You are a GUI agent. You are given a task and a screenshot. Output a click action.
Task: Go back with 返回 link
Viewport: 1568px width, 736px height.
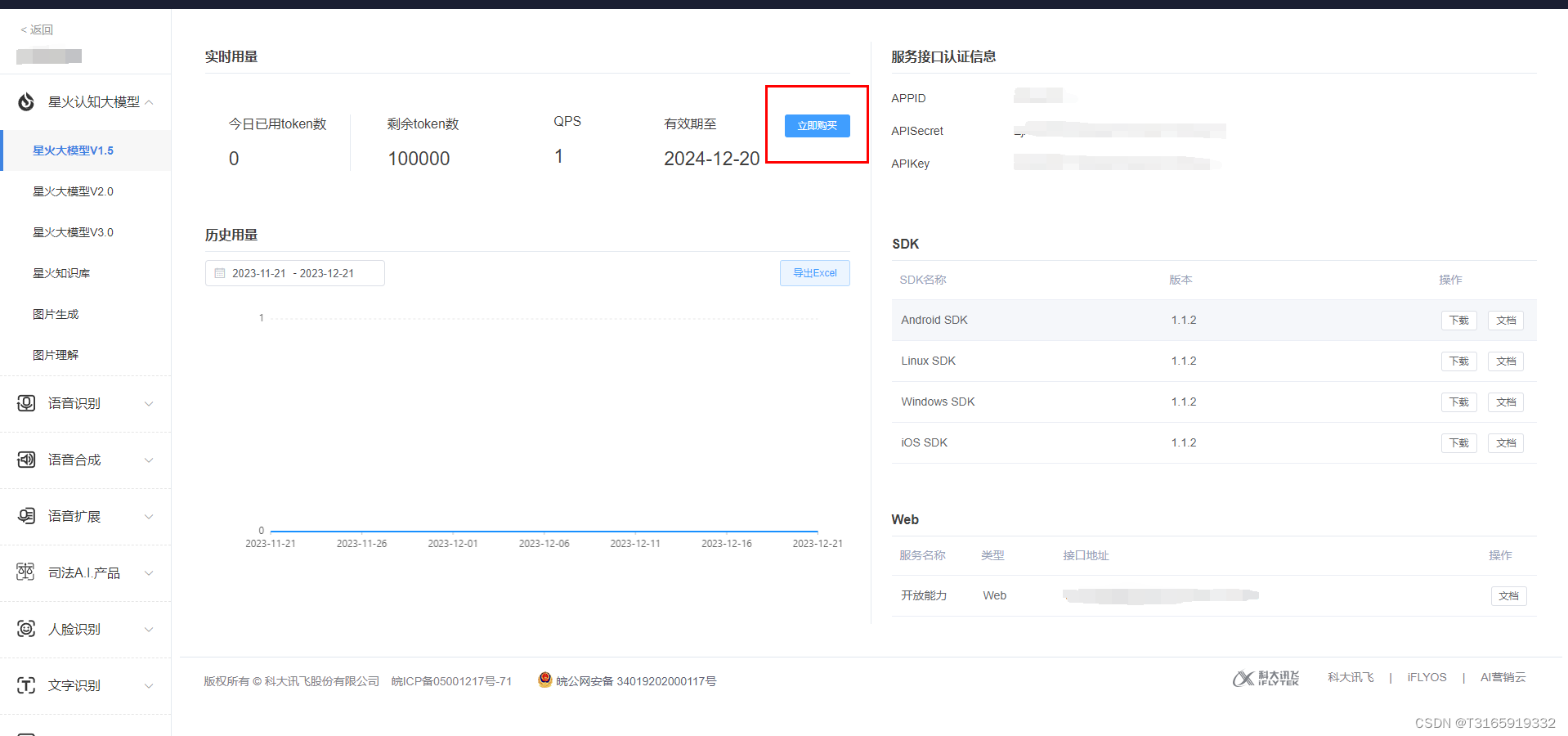coord(37,29)
